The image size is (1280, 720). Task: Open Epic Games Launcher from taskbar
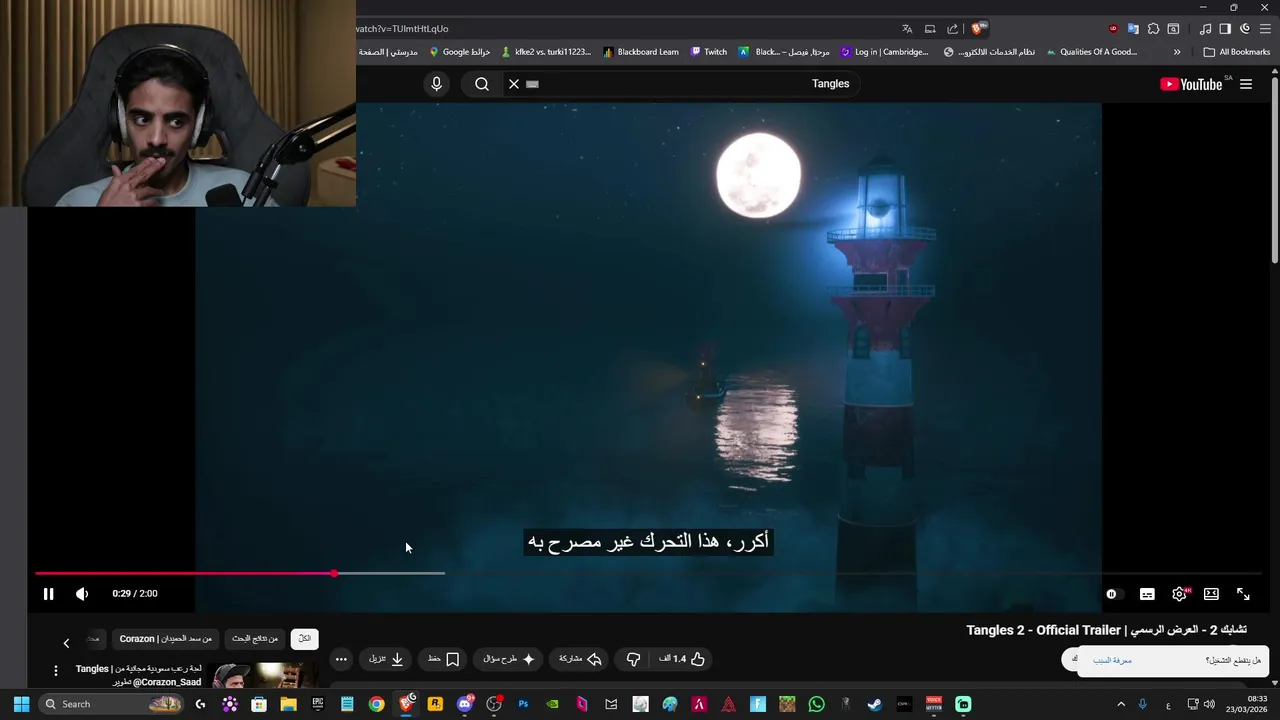click(318, 704)
